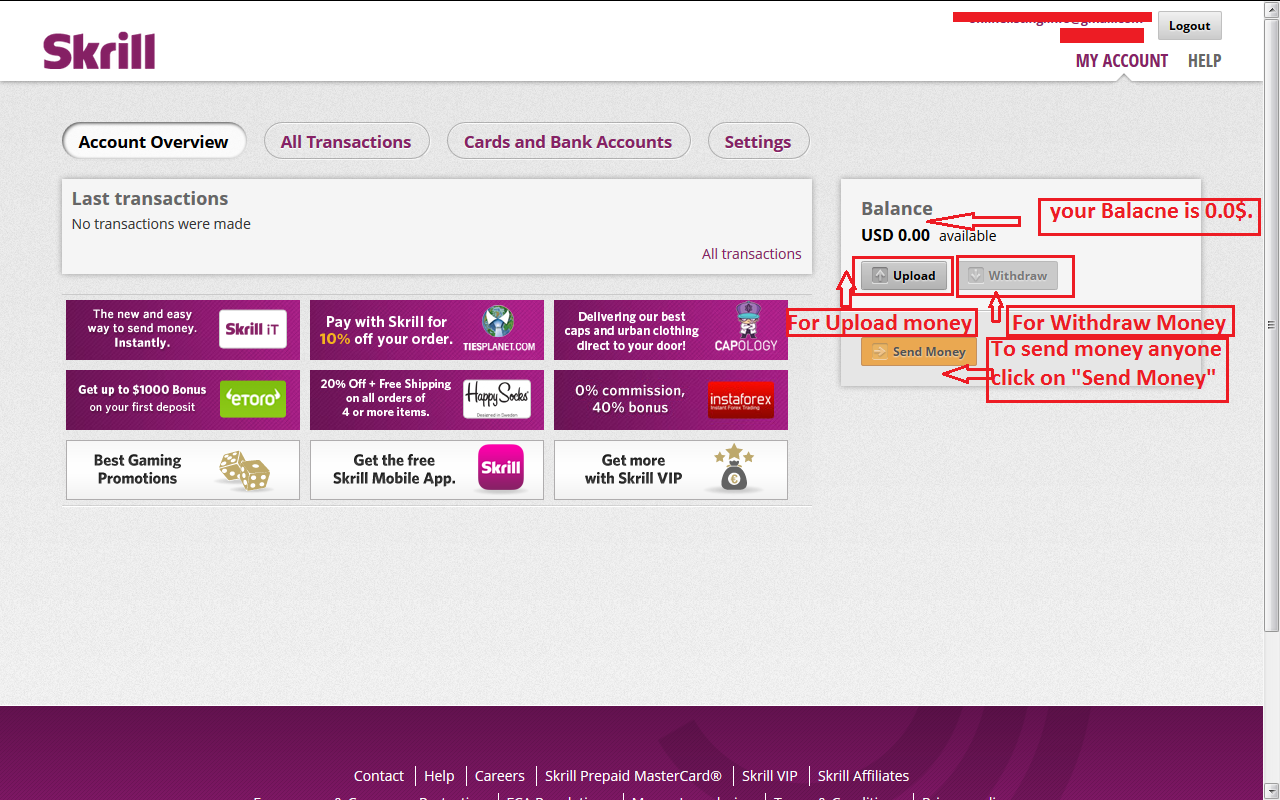Open the Happy Socks free shipping banner
Image resolution: width=1280 pixels, height=800 pixels.
[x=427, y=400]
